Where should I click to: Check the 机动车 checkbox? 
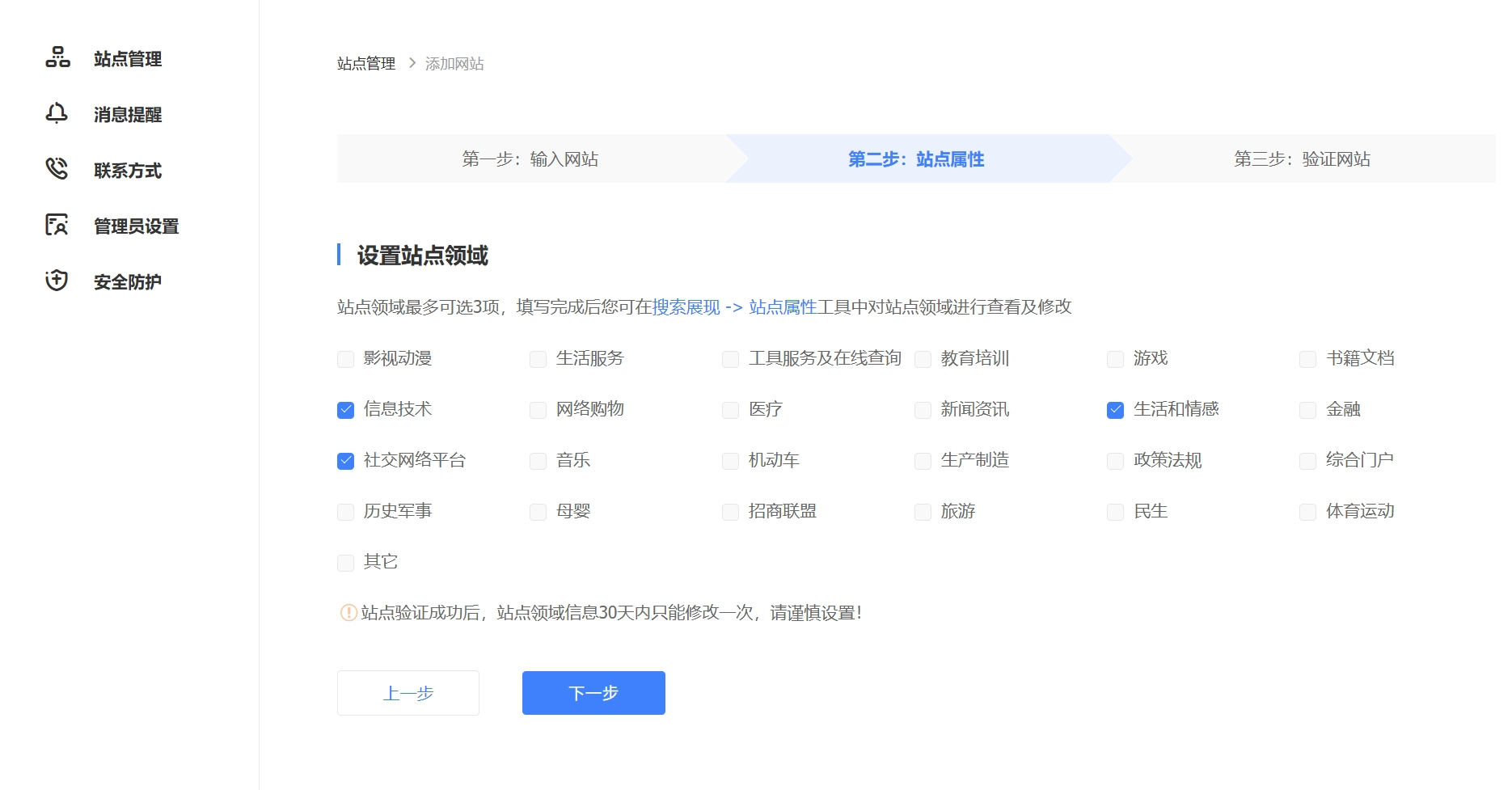coord(730,461)
